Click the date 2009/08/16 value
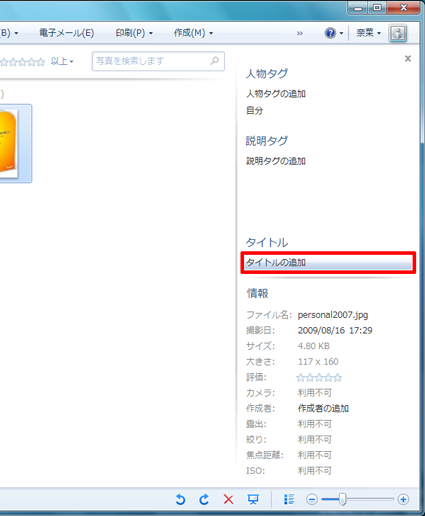 (x=321, y=331)
